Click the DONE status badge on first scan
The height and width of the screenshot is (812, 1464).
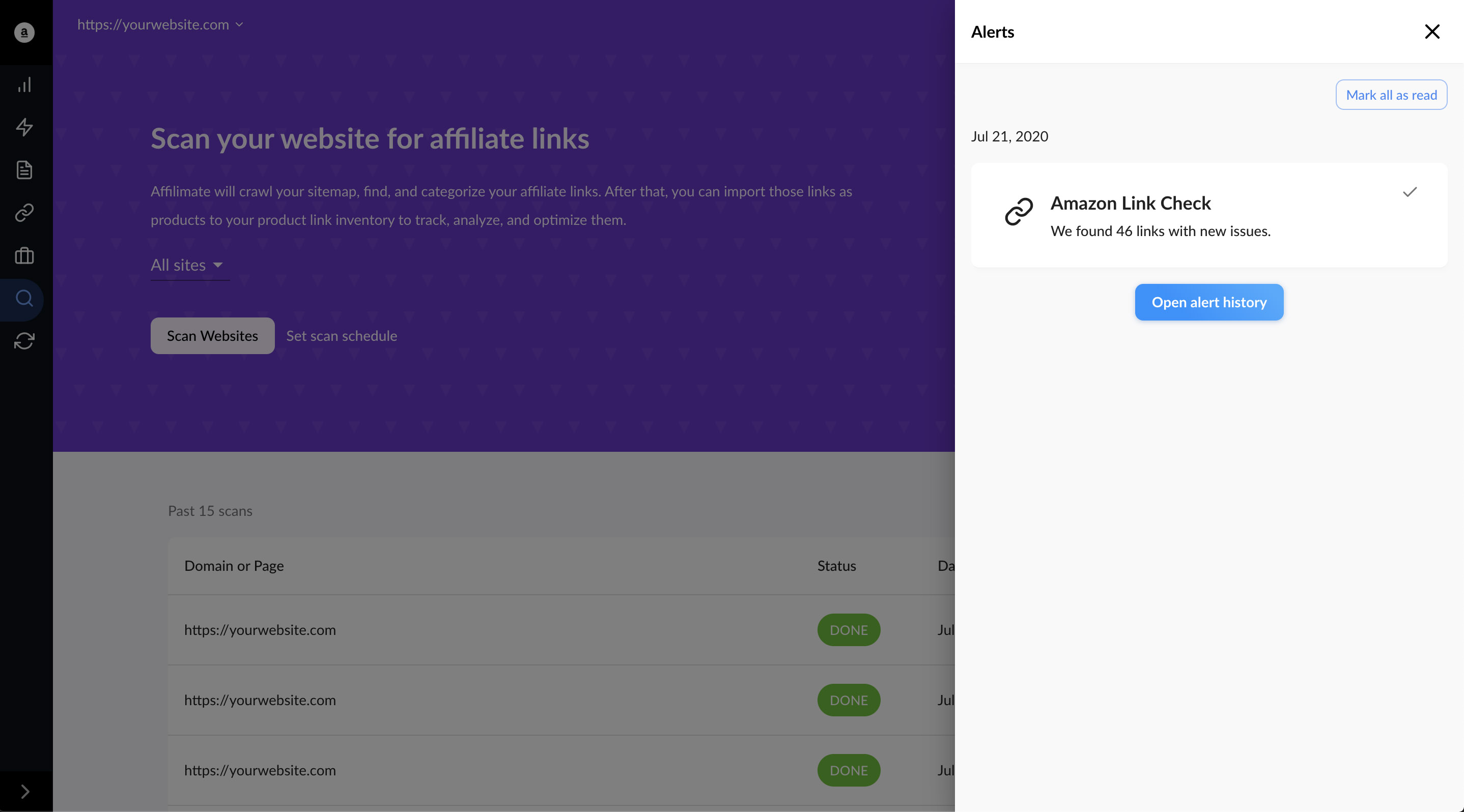(848, 630)
